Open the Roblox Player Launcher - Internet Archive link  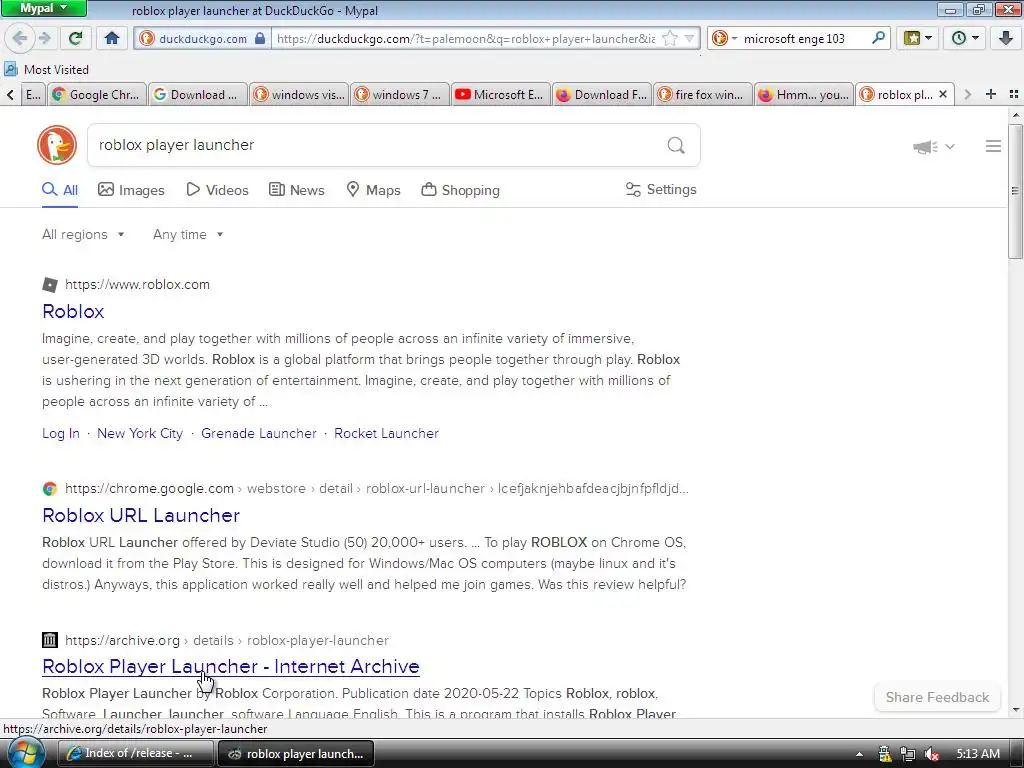click(231, 666)
